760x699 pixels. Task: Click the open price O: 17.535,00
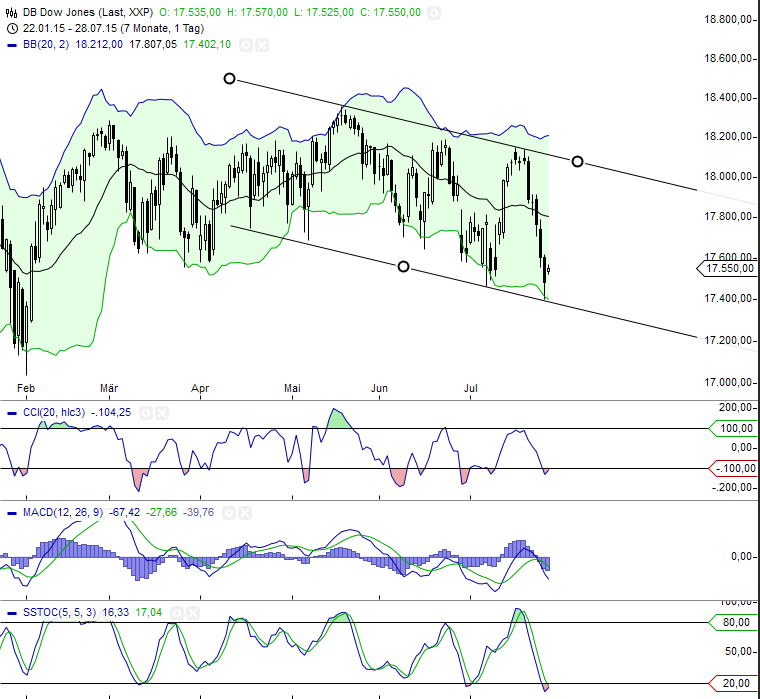coord(190,13)
